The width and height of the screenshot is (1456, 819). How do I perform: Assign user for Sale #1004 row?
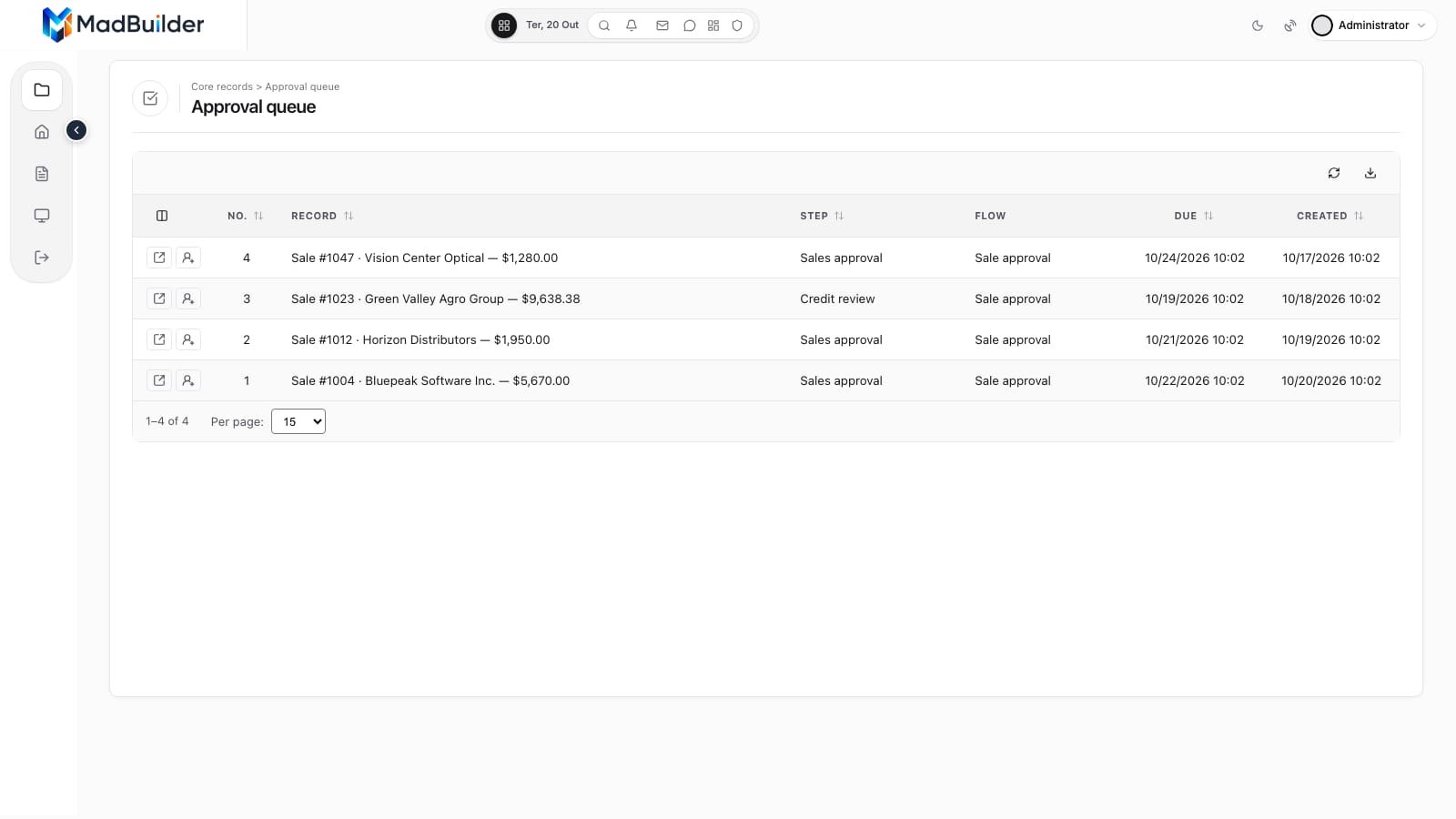[188, 380]
